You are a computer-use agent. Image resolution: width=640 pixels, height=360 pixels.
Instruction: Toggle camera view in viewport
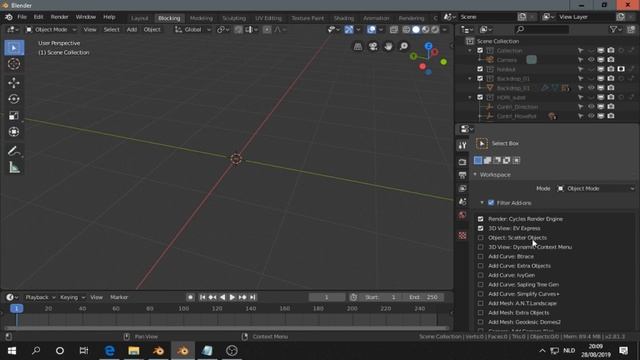[373, 46]
